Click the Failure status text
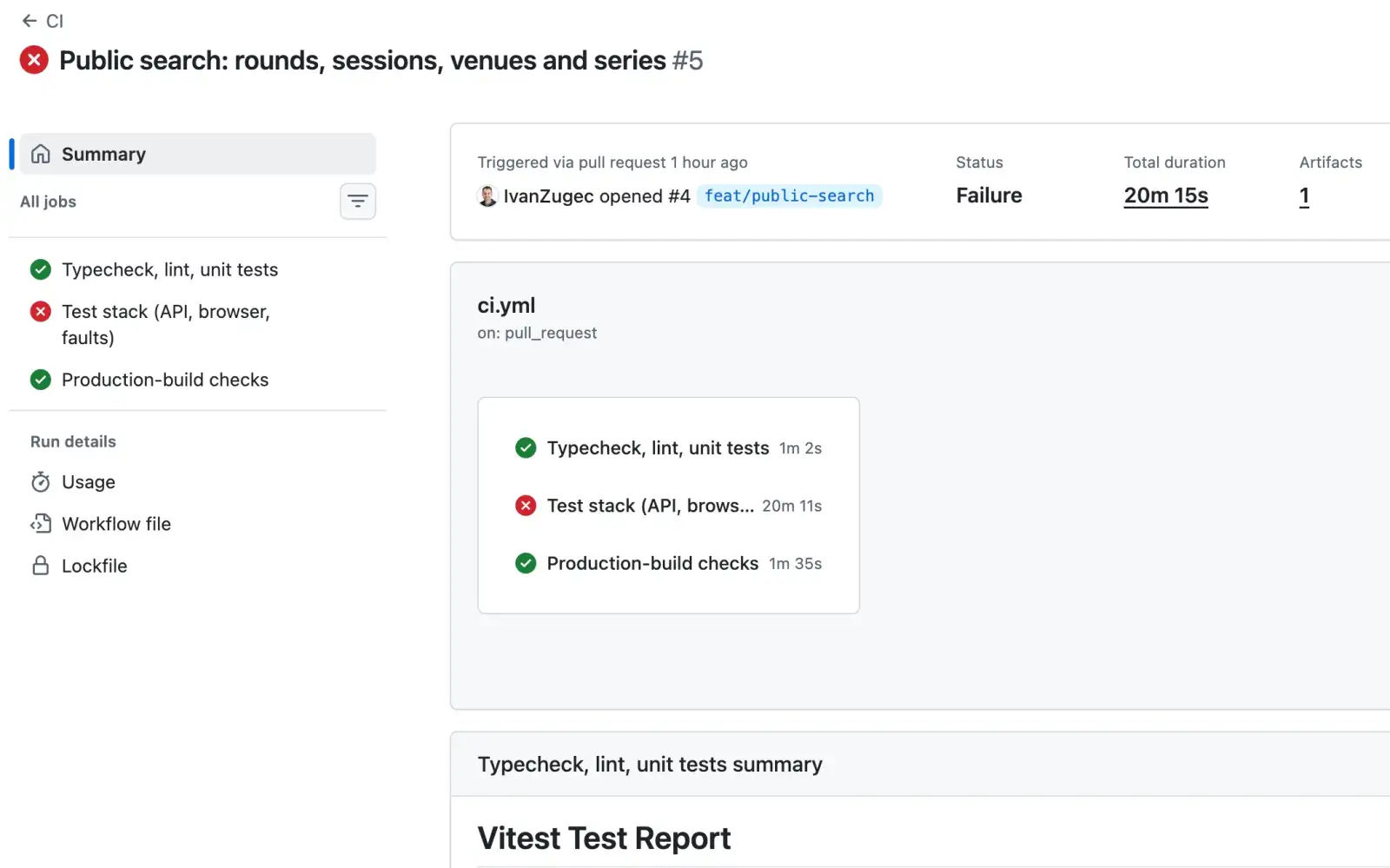The height and width of the screenshot is (868, 1390). (x=989, y=195)
